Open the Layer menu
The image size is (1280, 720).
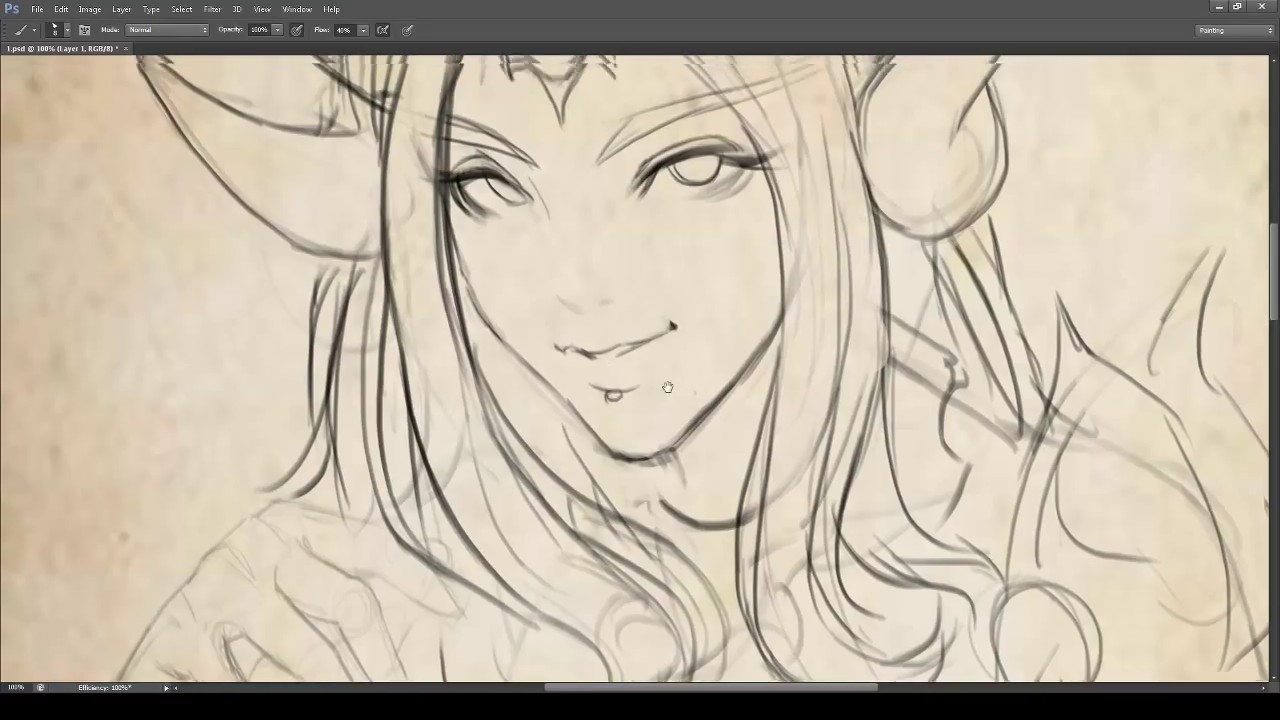121,9
